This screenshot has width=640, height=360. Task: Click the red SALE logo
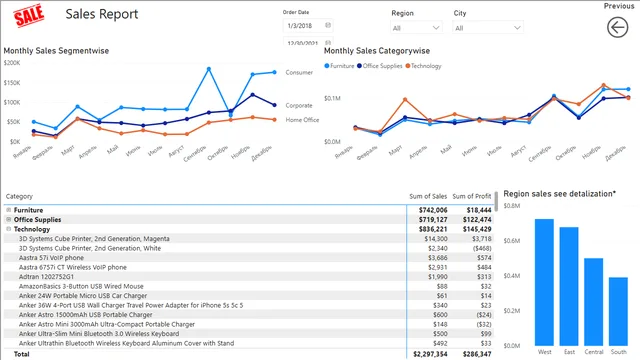[x=29, y=16]
